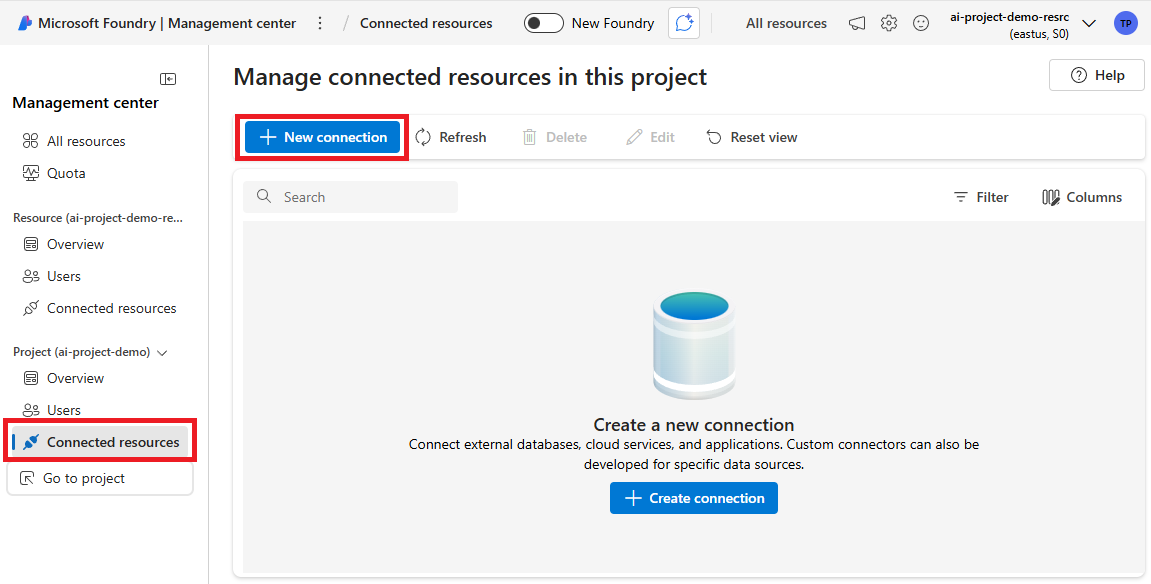Click the Help button
Image resolution: width=1151 pixels, height=584 pixels.
[x=1097, y=75]
